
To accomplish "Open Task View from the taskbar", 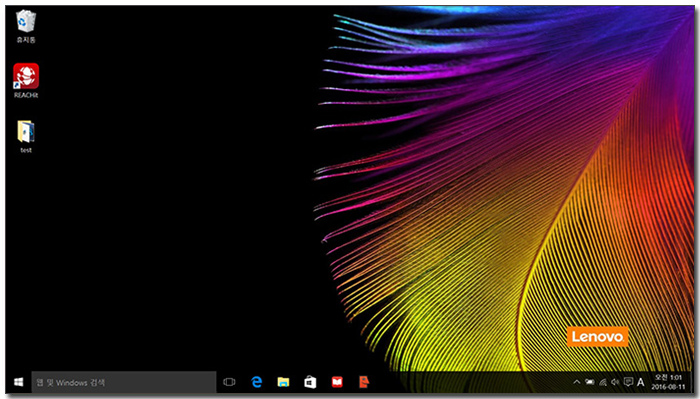I will [x=229, y=382].
